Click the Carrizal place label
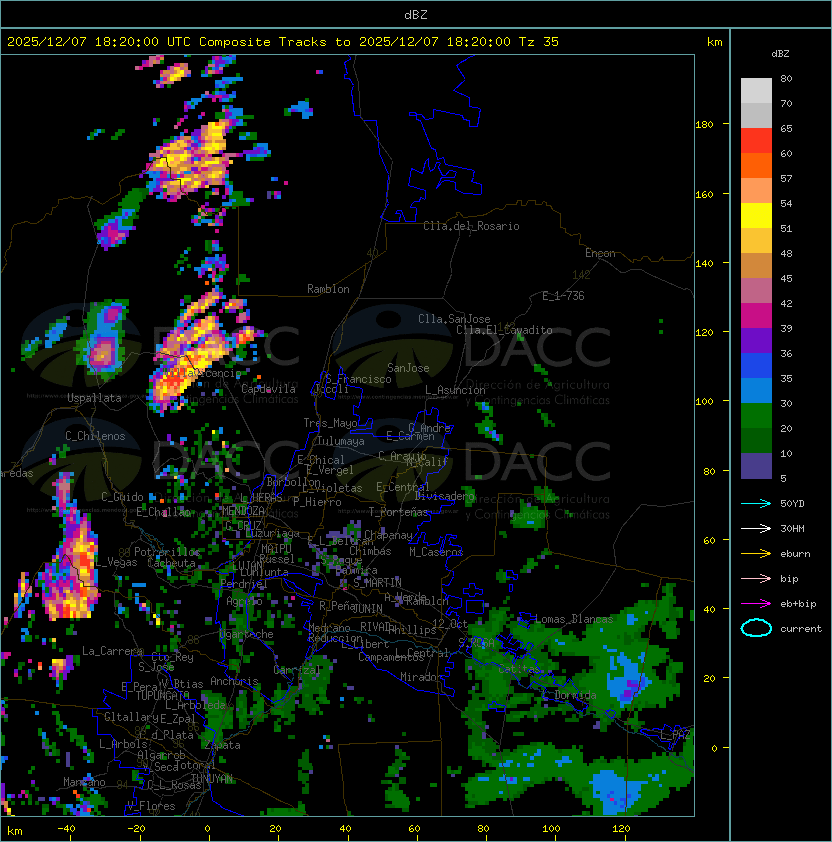The image size is (832, 842). pyautogui.click(x=297, y=670)
